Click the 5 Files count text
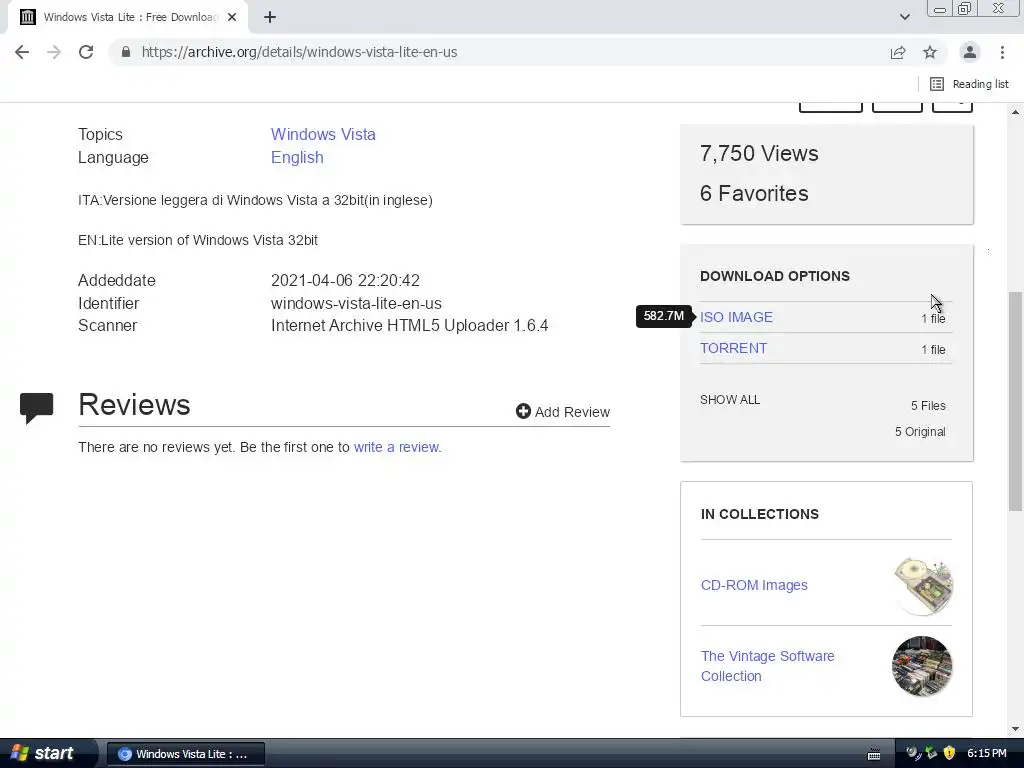 pyautogui.click(x=928, y=406)
